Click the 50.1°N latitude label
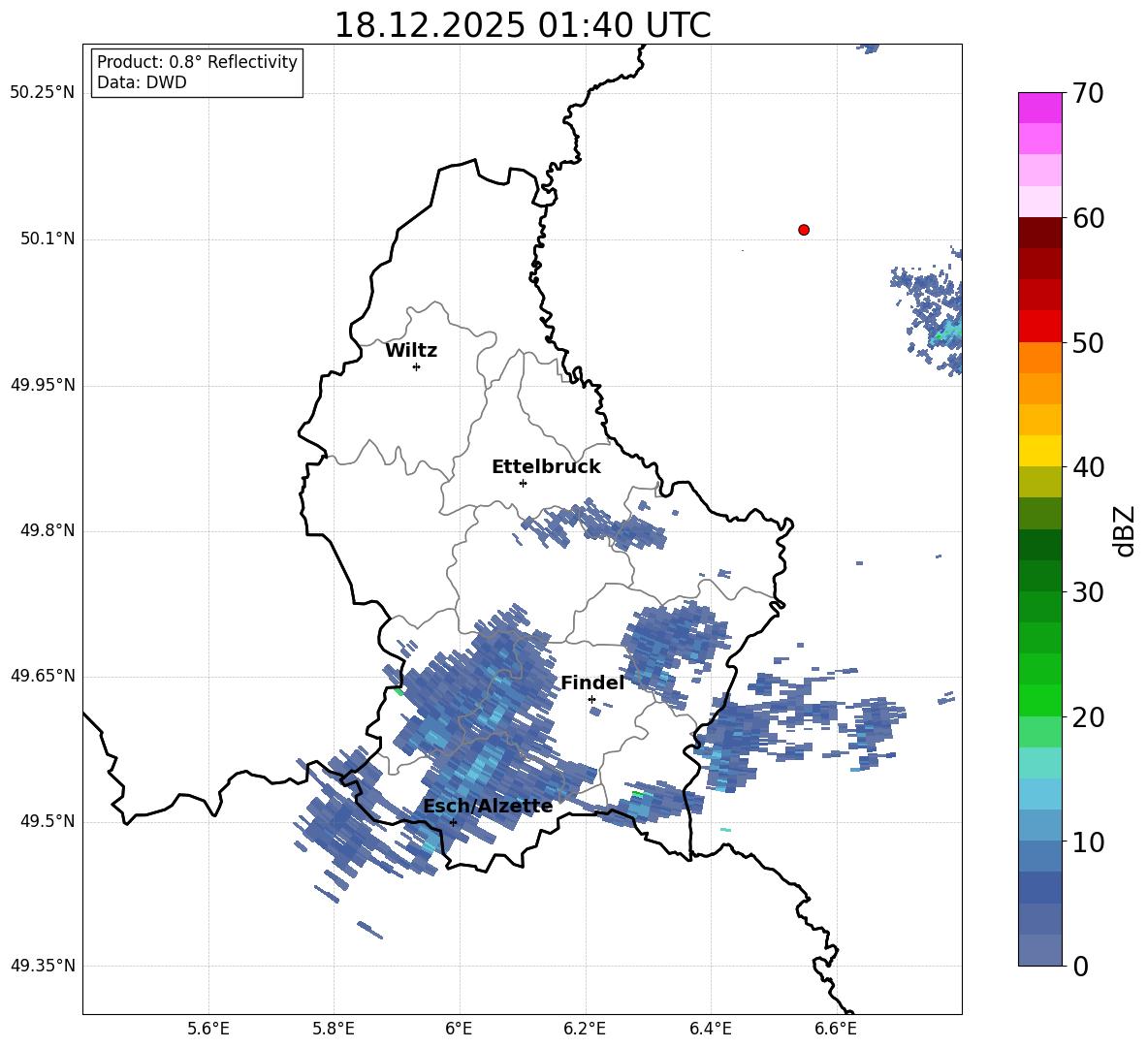Viewport: 1148px width, 1048px height. [x=48, y=239]
